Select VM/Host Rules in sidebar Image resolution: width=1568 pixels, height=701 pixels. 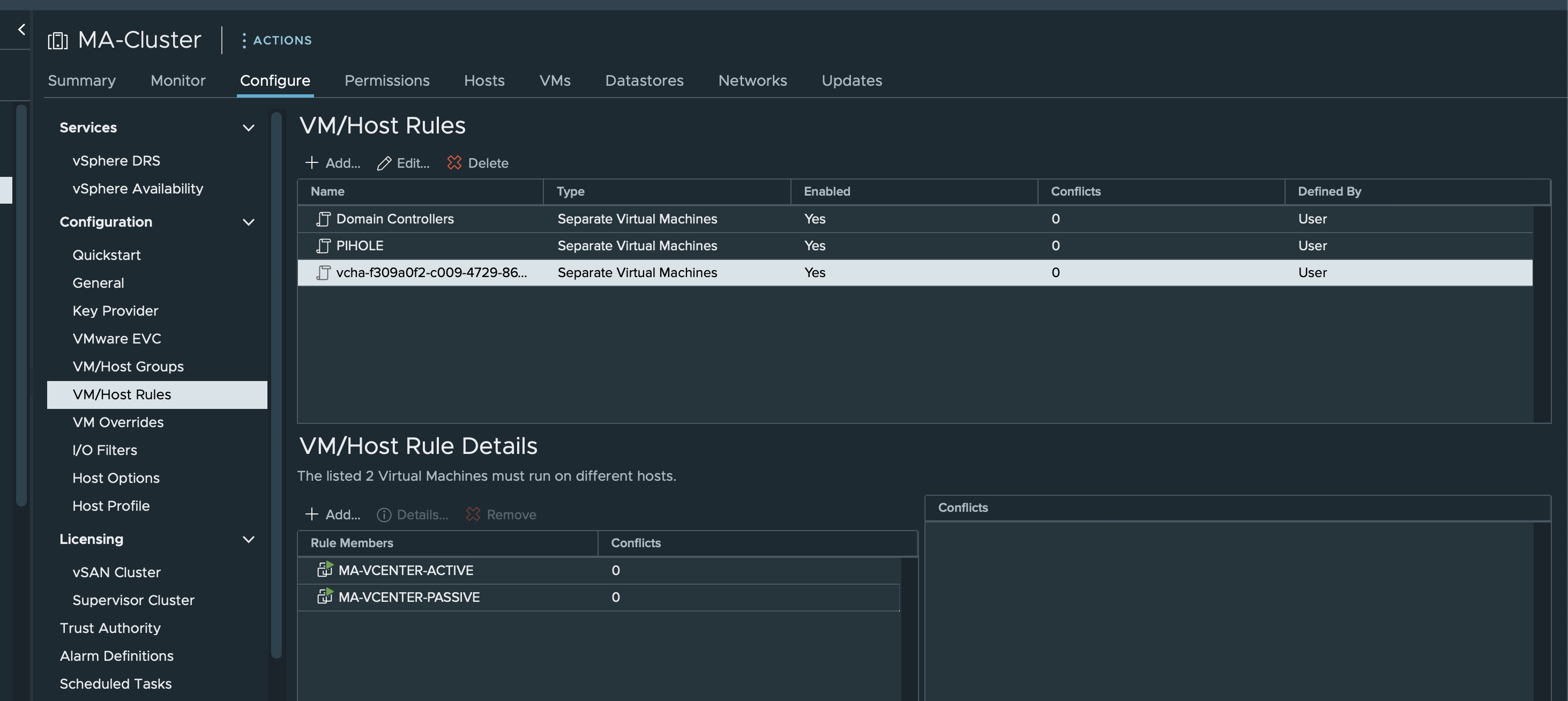click(x=157, y=395)
